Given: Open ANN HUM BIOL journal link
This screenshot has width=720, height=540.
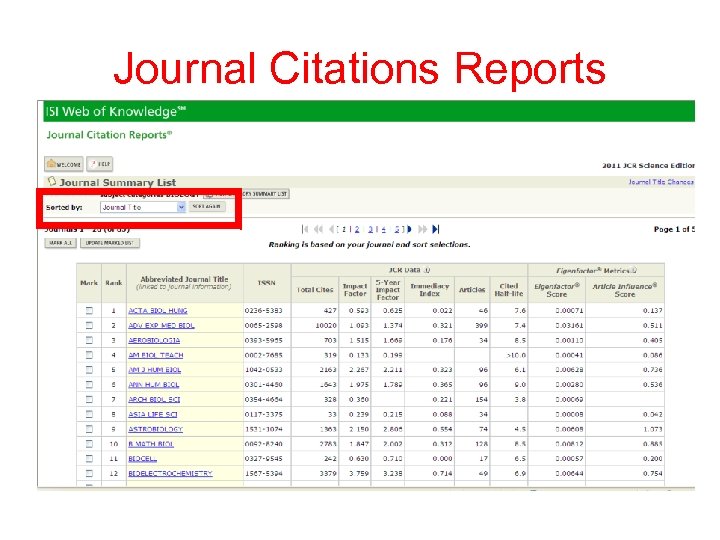Looking at the screenshot, I should (x=153, y=384).
